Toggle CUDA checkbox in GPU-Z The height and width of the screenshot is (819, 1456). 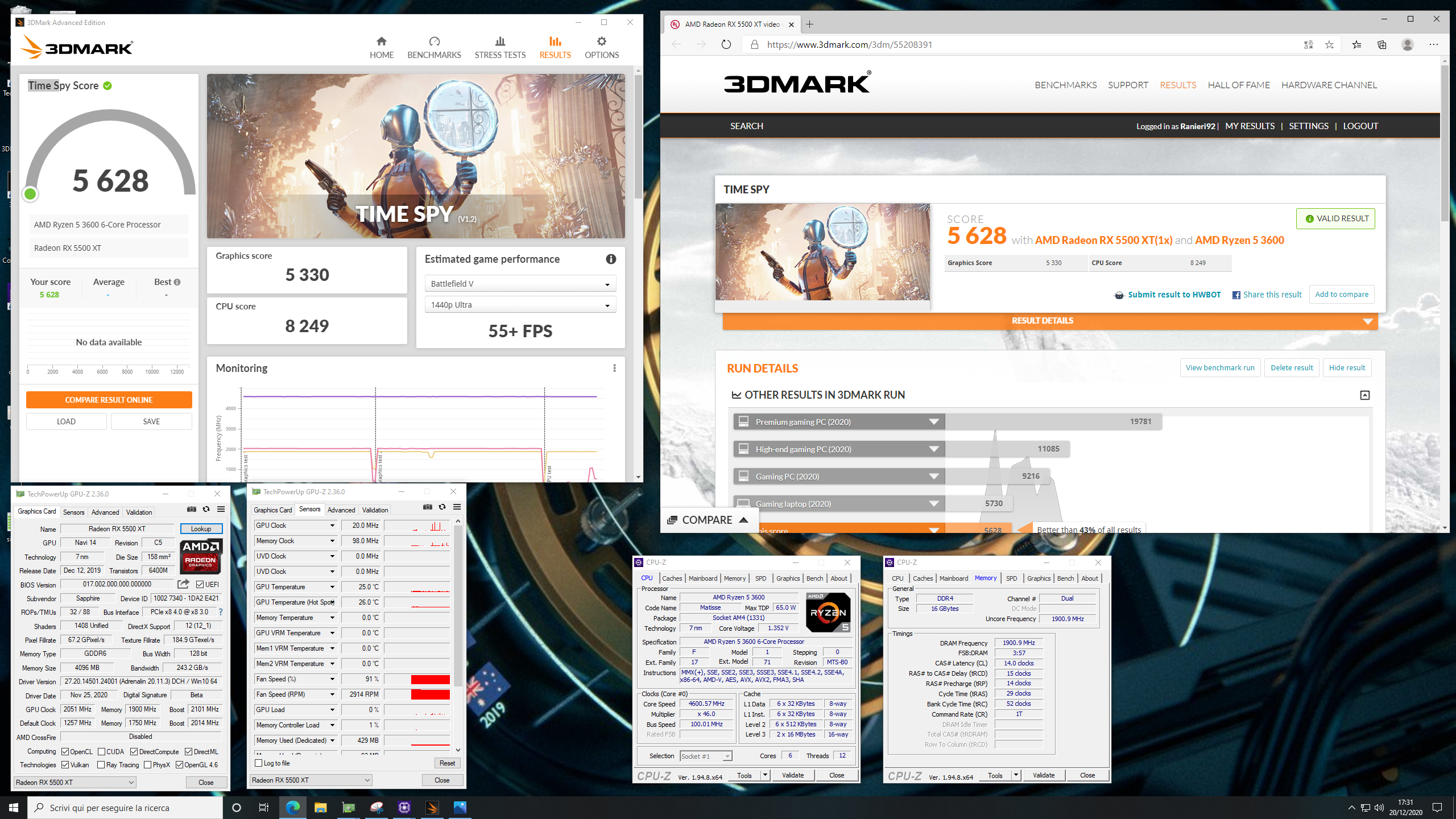102,752
